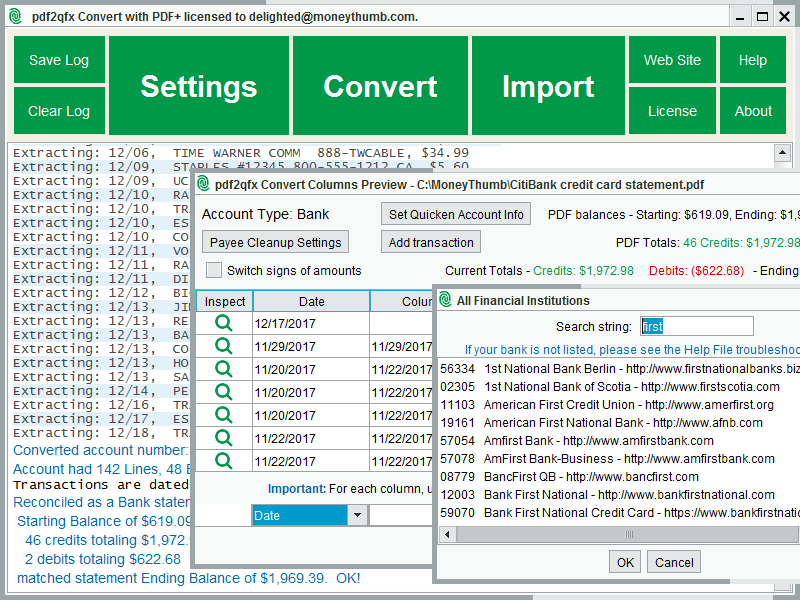
Task: Click the License button
Action: (x=672, y=111)
